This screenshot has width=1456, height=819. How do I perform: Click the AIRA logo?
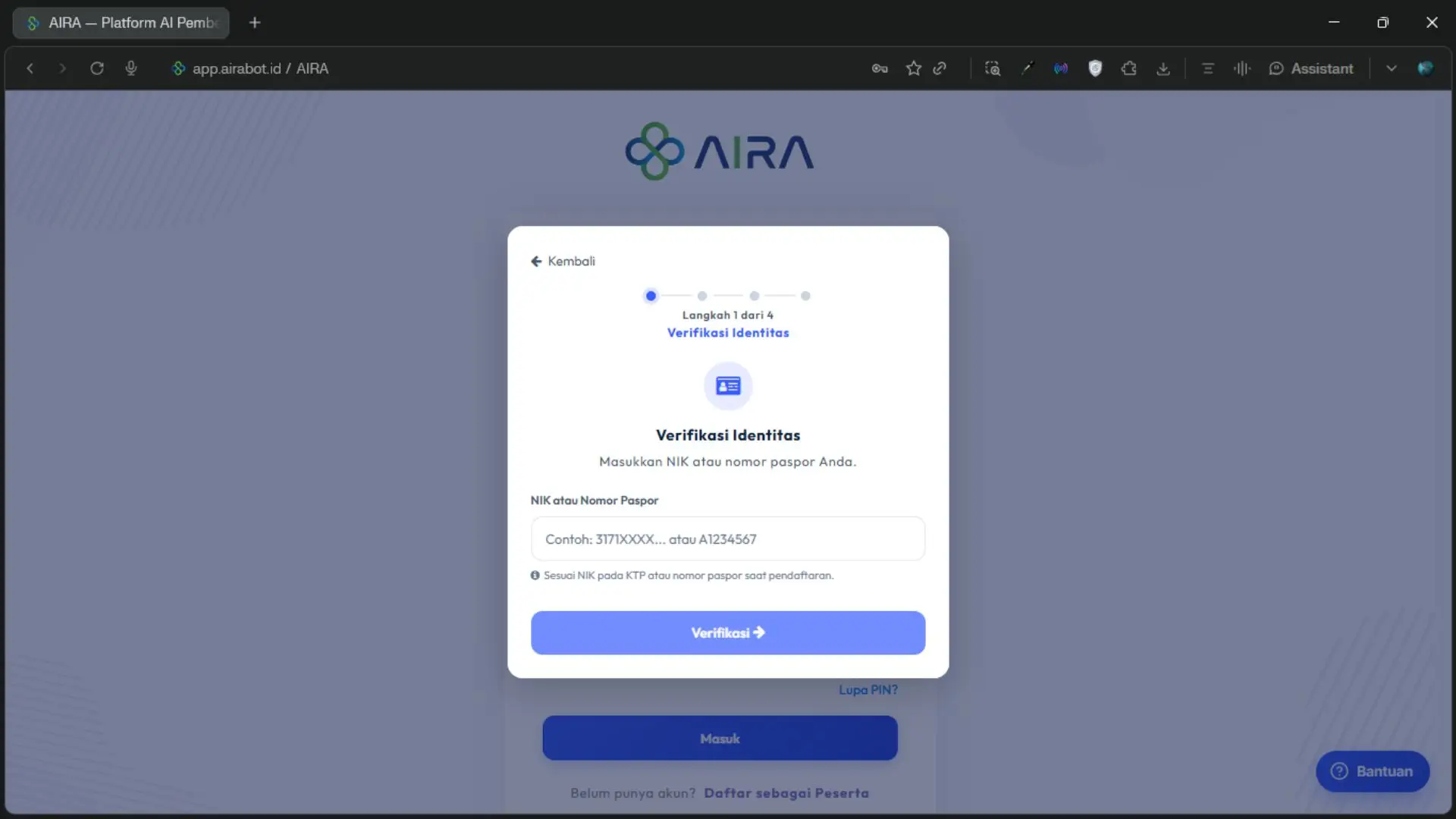[720, 152]
